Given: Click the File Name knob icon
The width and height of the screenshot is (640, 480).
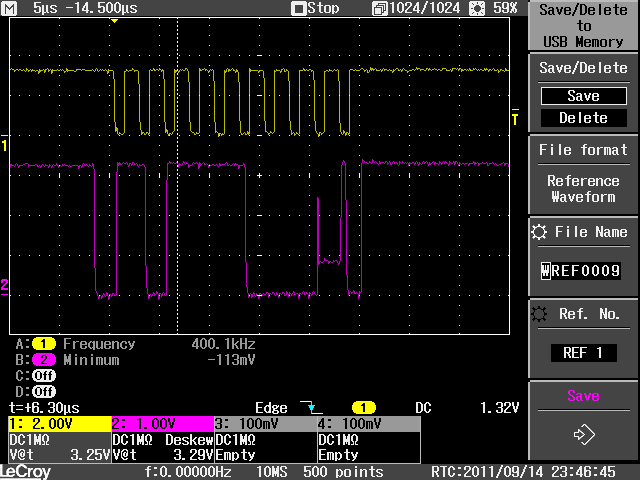Looking at the screenshot, I should click(539, 232).
